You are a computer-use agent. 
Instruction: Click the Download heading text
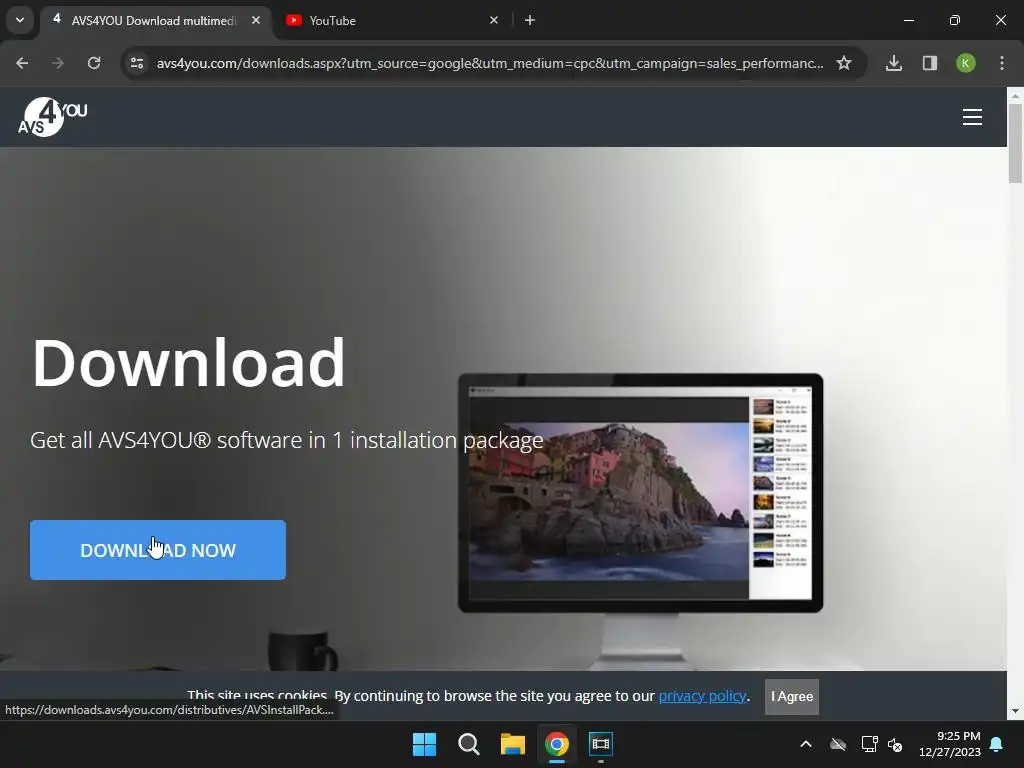(188, 362)
